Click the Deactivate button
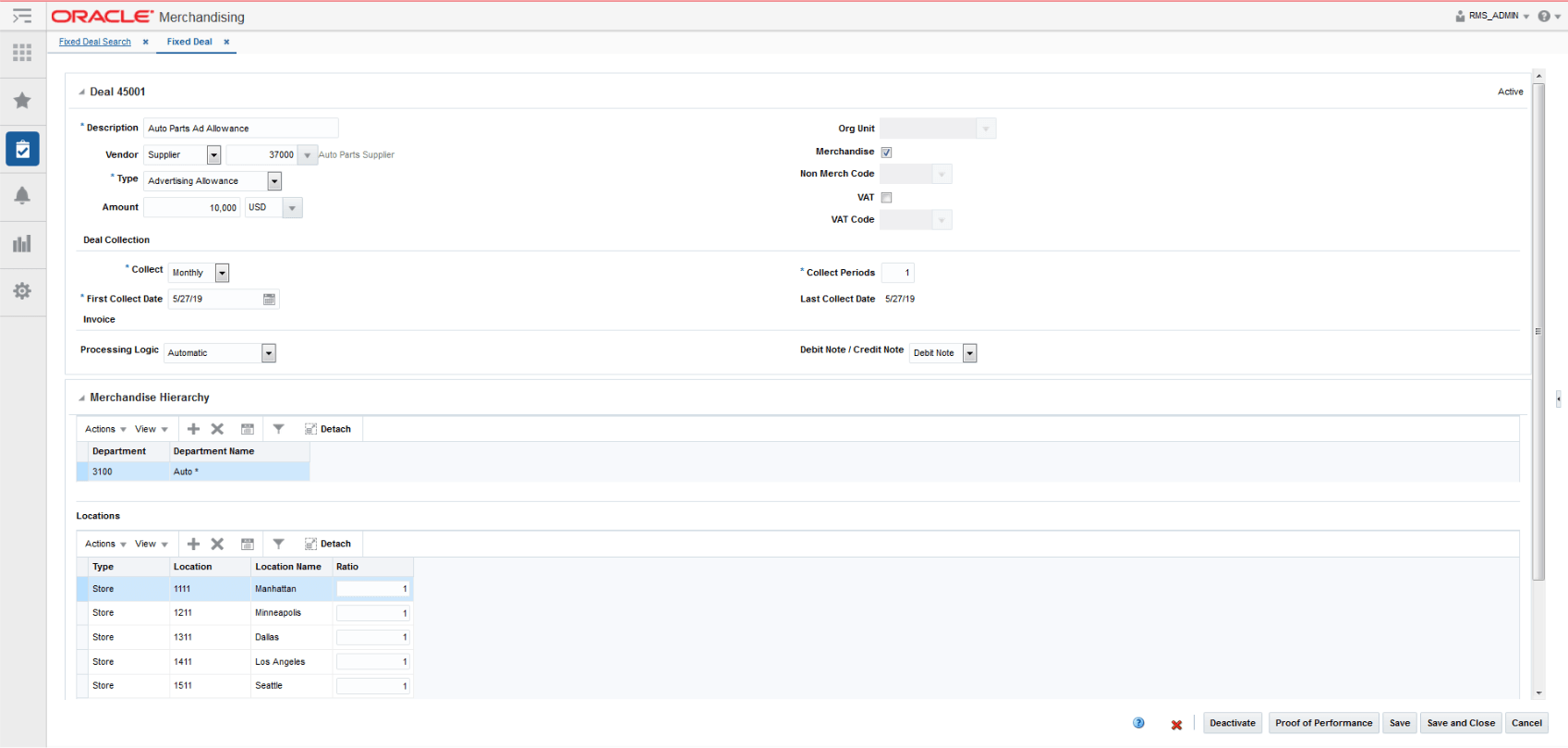This screenshot has height=748, width=1568. [x=1233, y=723]
